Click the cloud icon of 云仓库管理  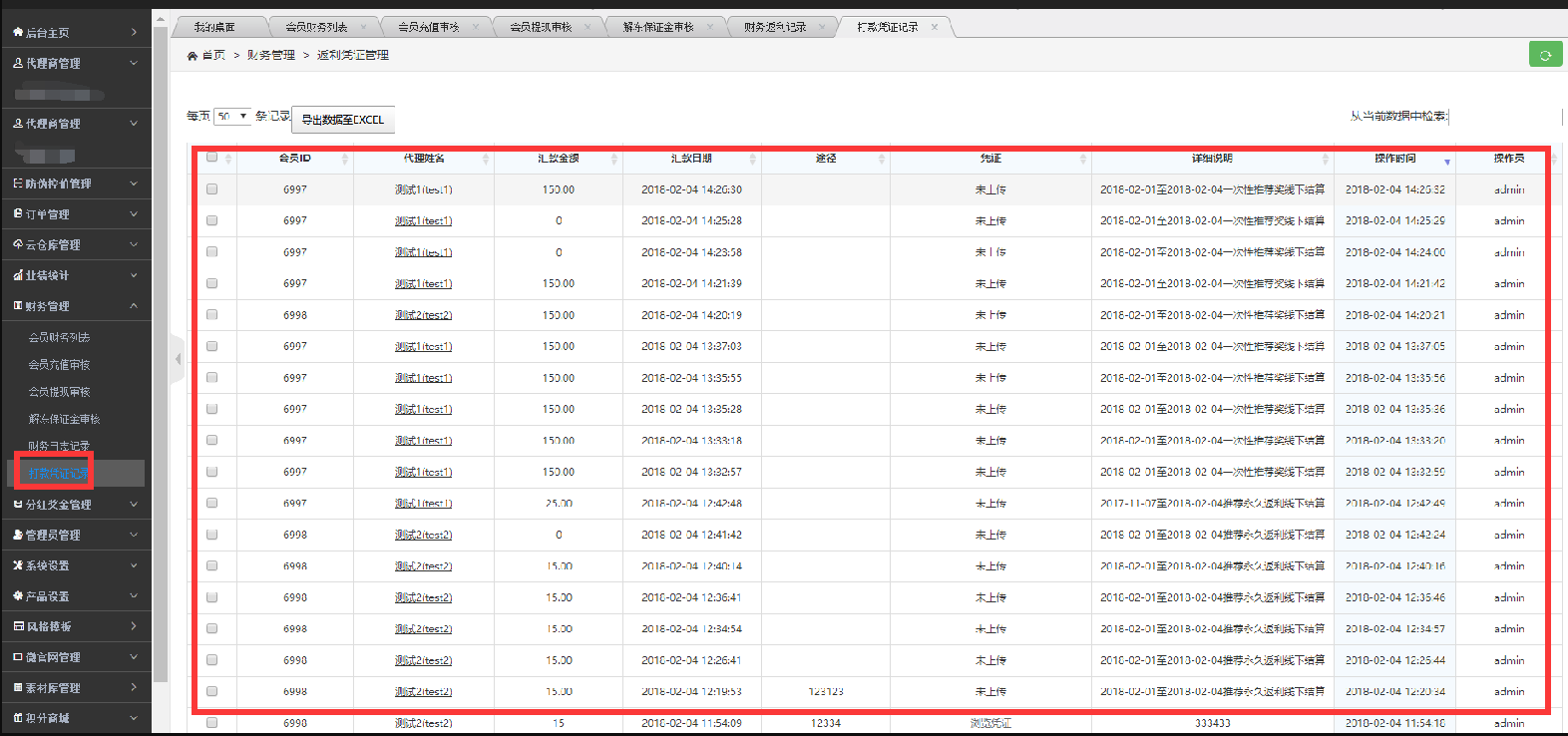tap(18, 244)
